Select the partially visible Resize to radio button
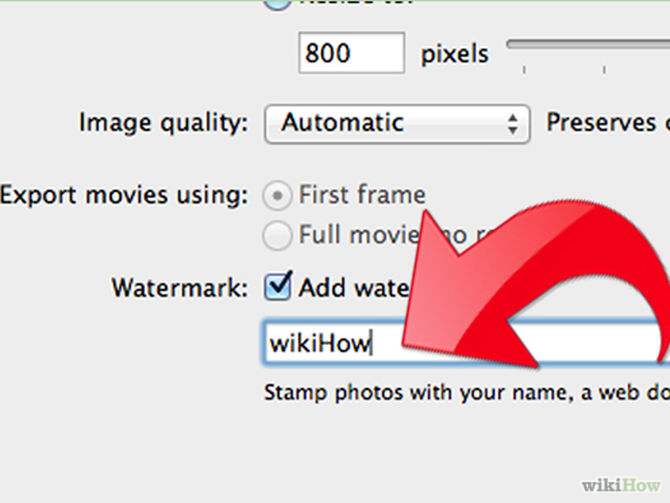 277,4
